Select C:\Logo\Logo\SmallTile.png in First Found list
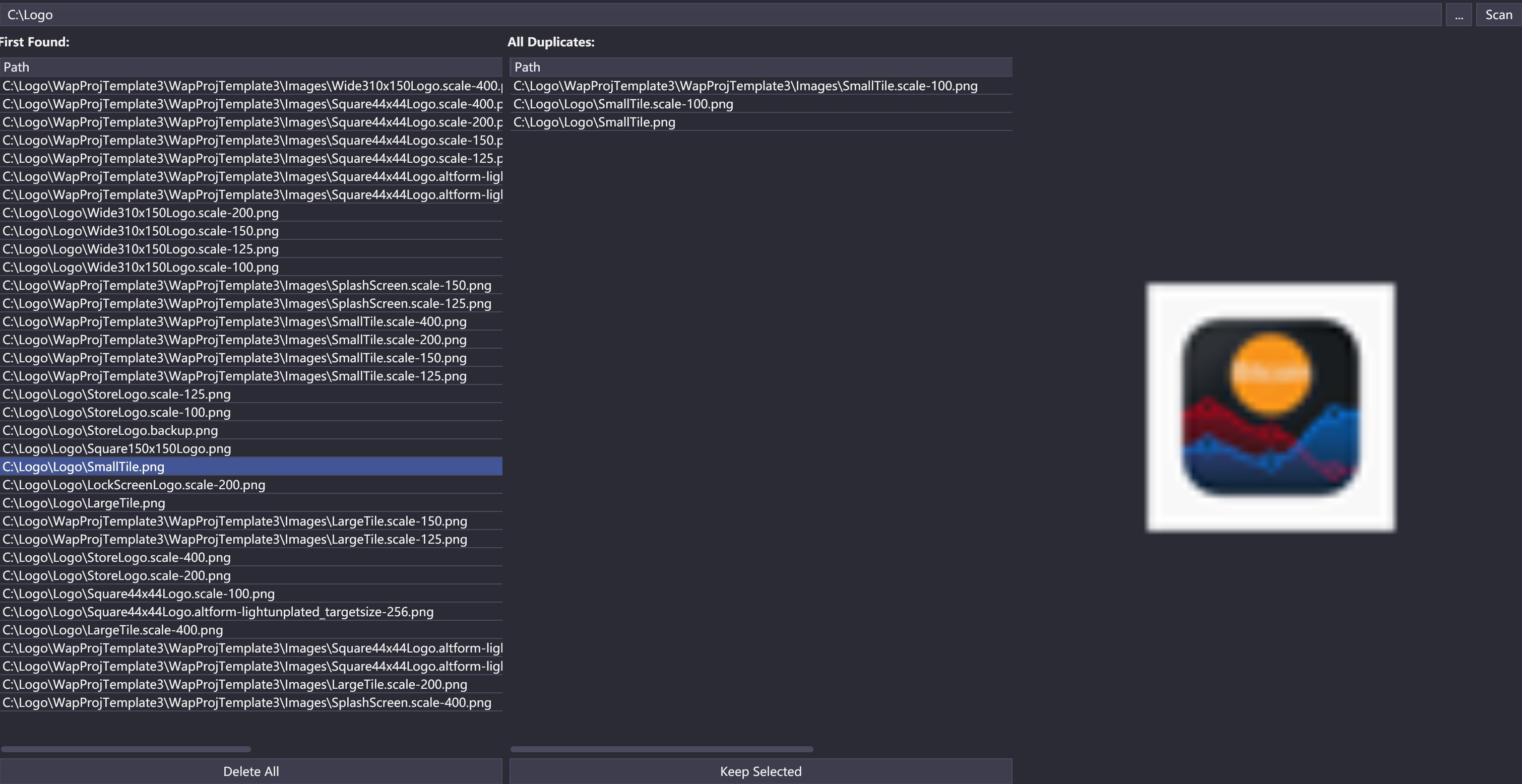 pos(84,467)
